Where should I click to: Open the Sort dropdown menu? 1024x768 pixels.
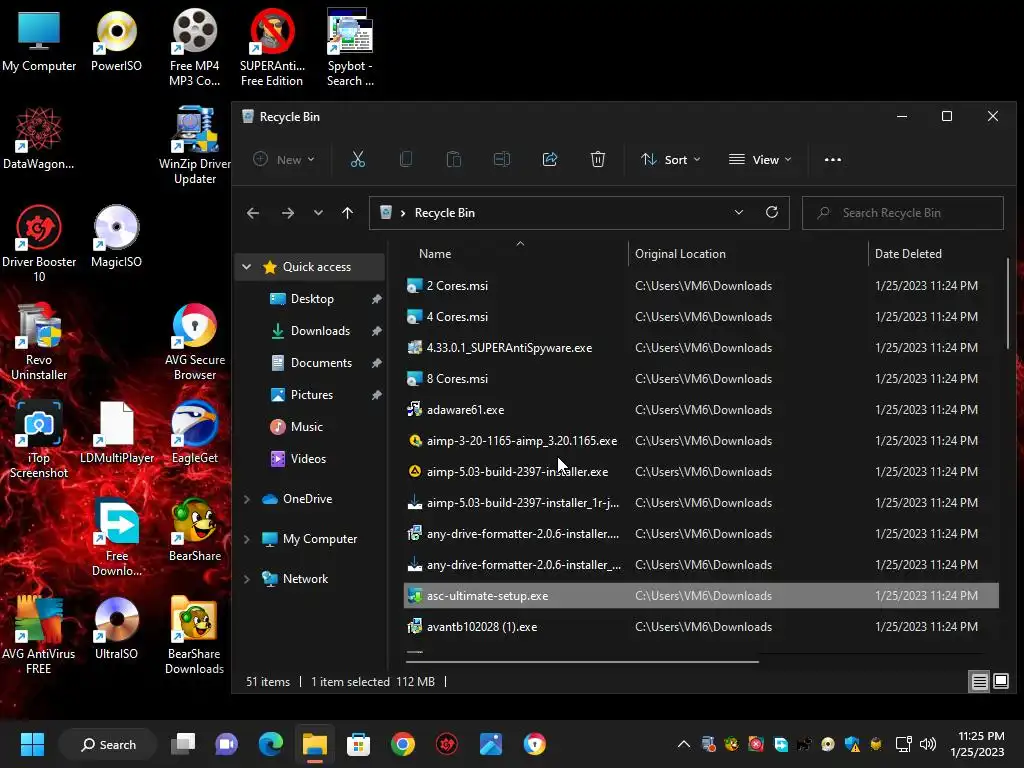tap(671, 159)
